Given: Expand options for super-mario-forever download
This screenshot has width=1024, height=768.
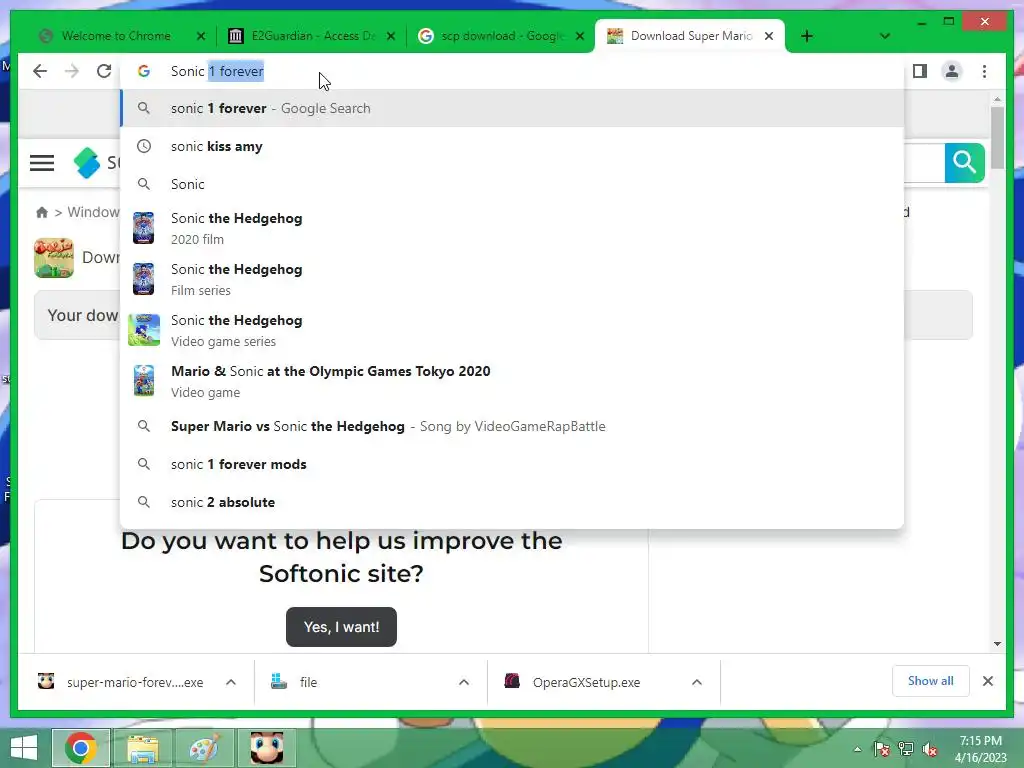Looking at the screenshot, I should 231,682.
